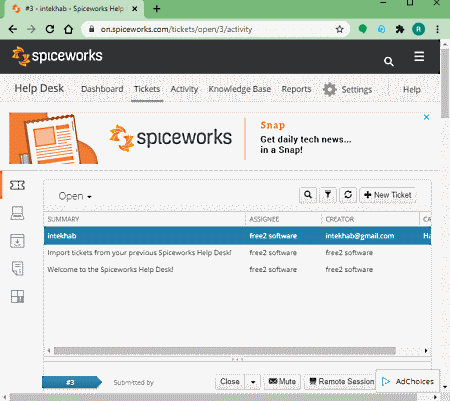This screenshot has height=401, width=450.
Task: Click the page vertical scrollbar thumb
Action: point(445,83)
